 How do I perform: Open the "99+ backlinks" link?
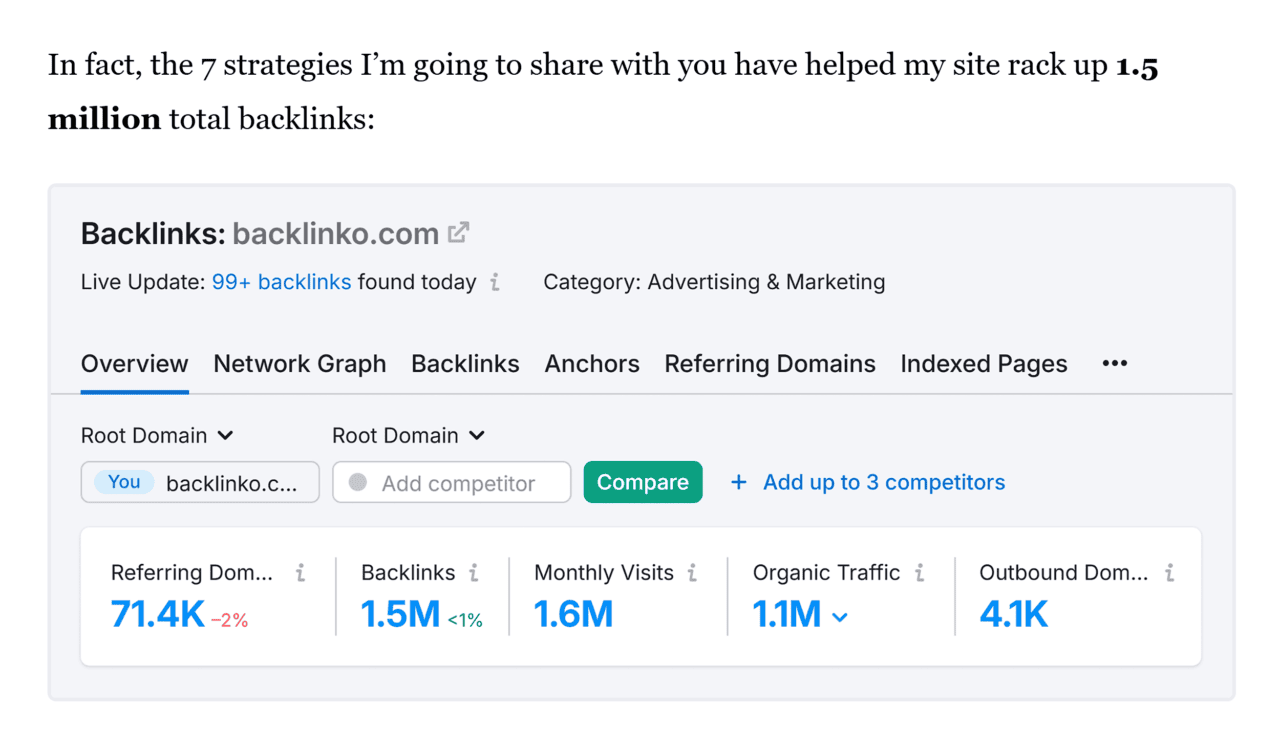281,283
